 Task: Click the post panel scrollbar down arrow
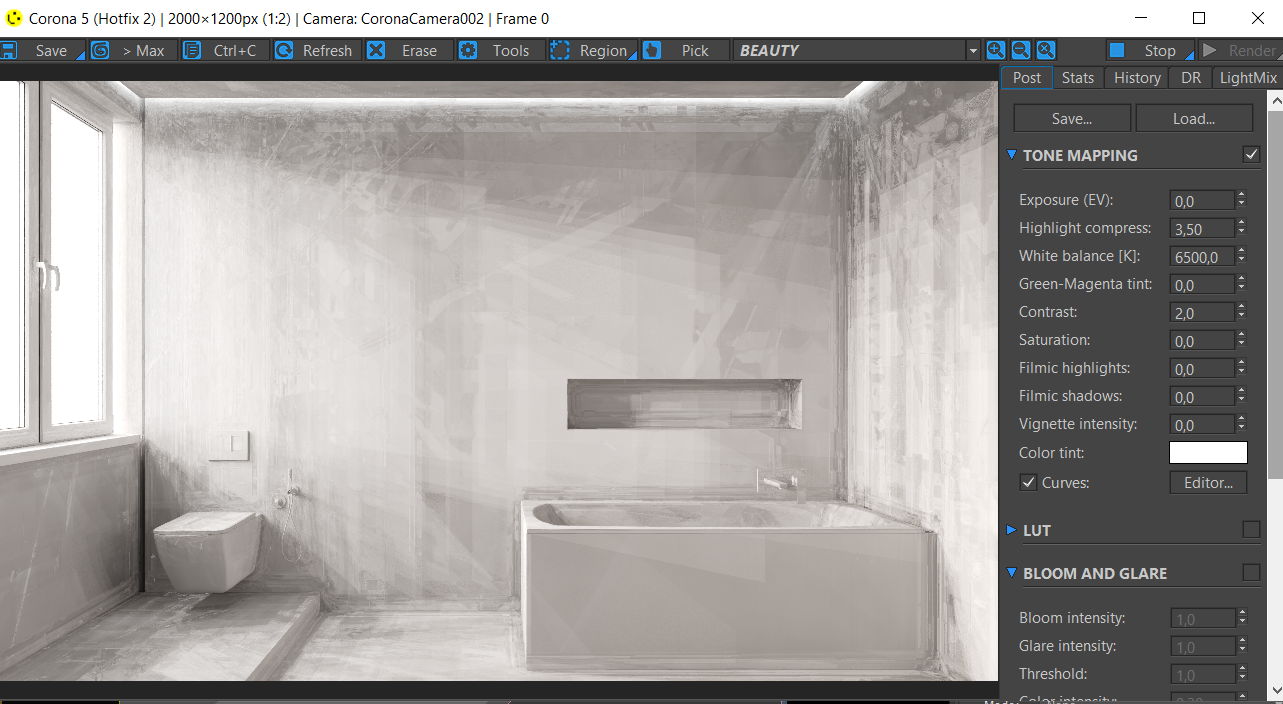coord(1275,690)
